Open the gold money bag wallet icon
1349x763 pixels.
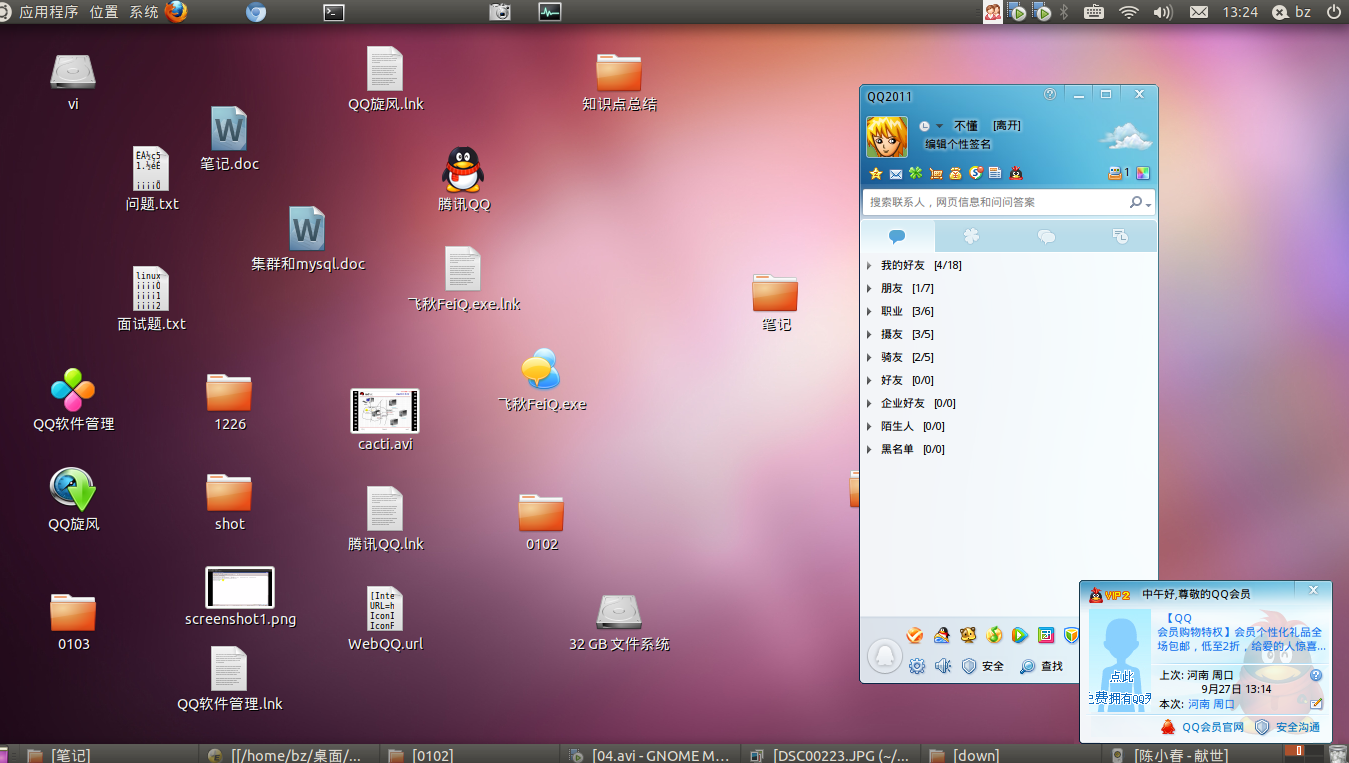955,173
